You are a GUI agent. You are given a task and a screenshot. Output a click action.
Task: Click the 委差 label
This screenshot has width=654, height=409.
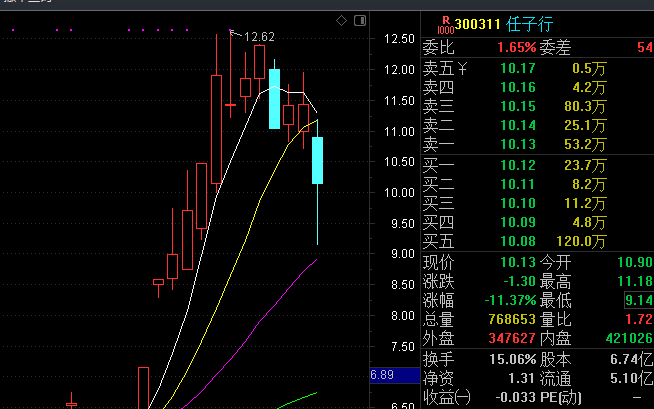(x=555, y=48)
